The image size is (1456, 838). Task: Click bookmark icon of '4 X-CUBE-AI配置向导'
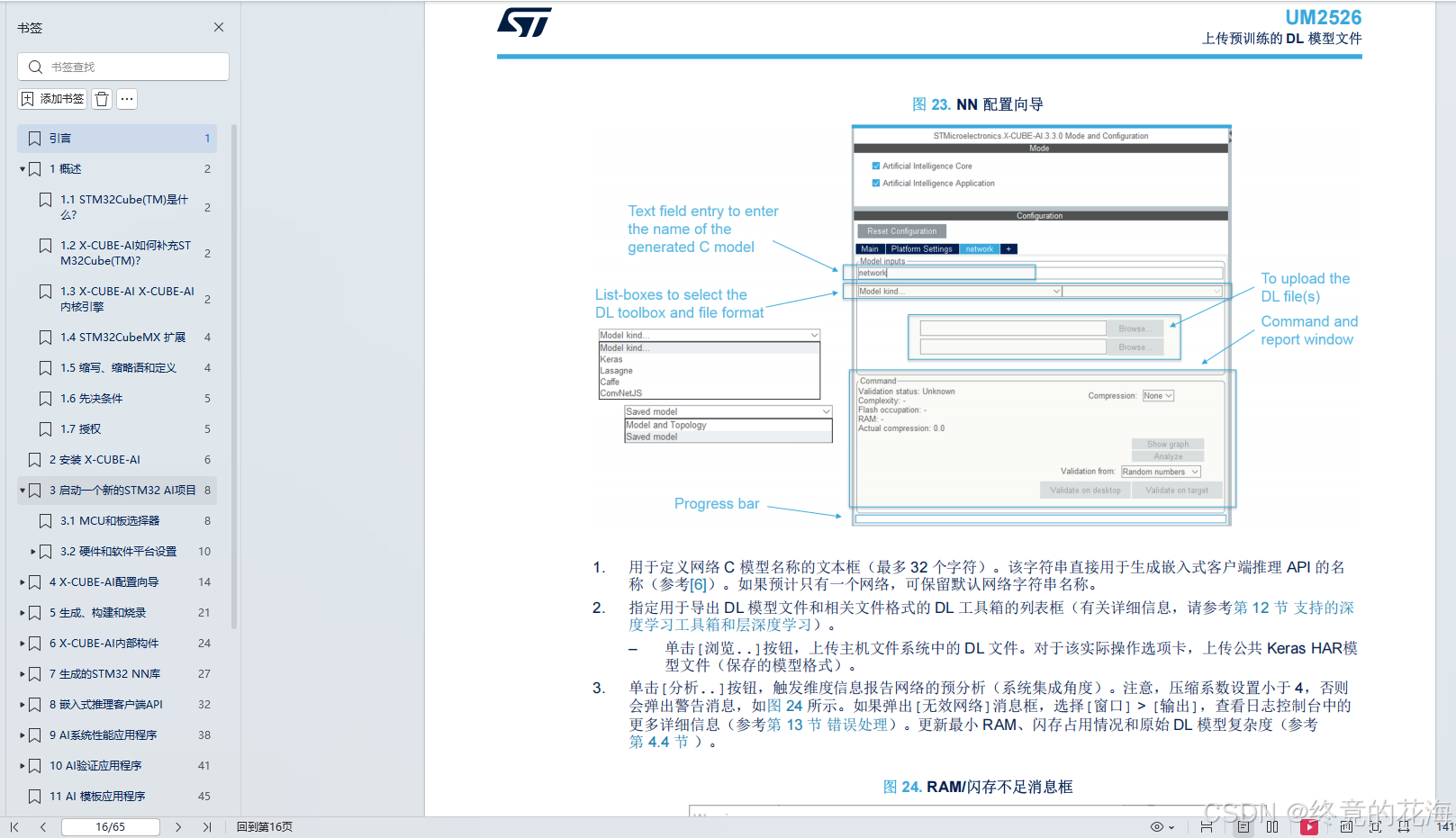[35, 582]
